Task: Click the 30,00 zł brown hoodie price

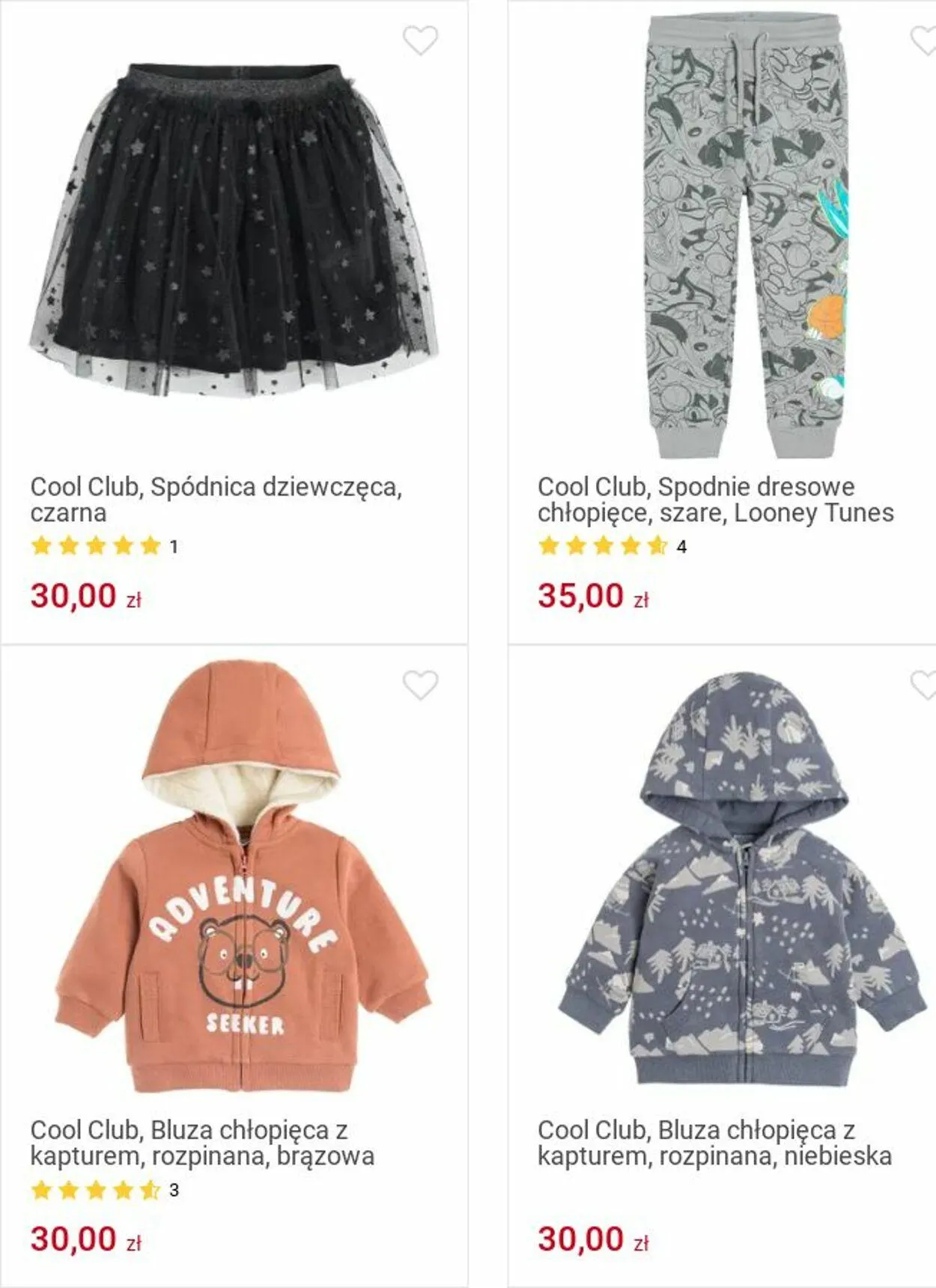Action: coord(86,1239)
